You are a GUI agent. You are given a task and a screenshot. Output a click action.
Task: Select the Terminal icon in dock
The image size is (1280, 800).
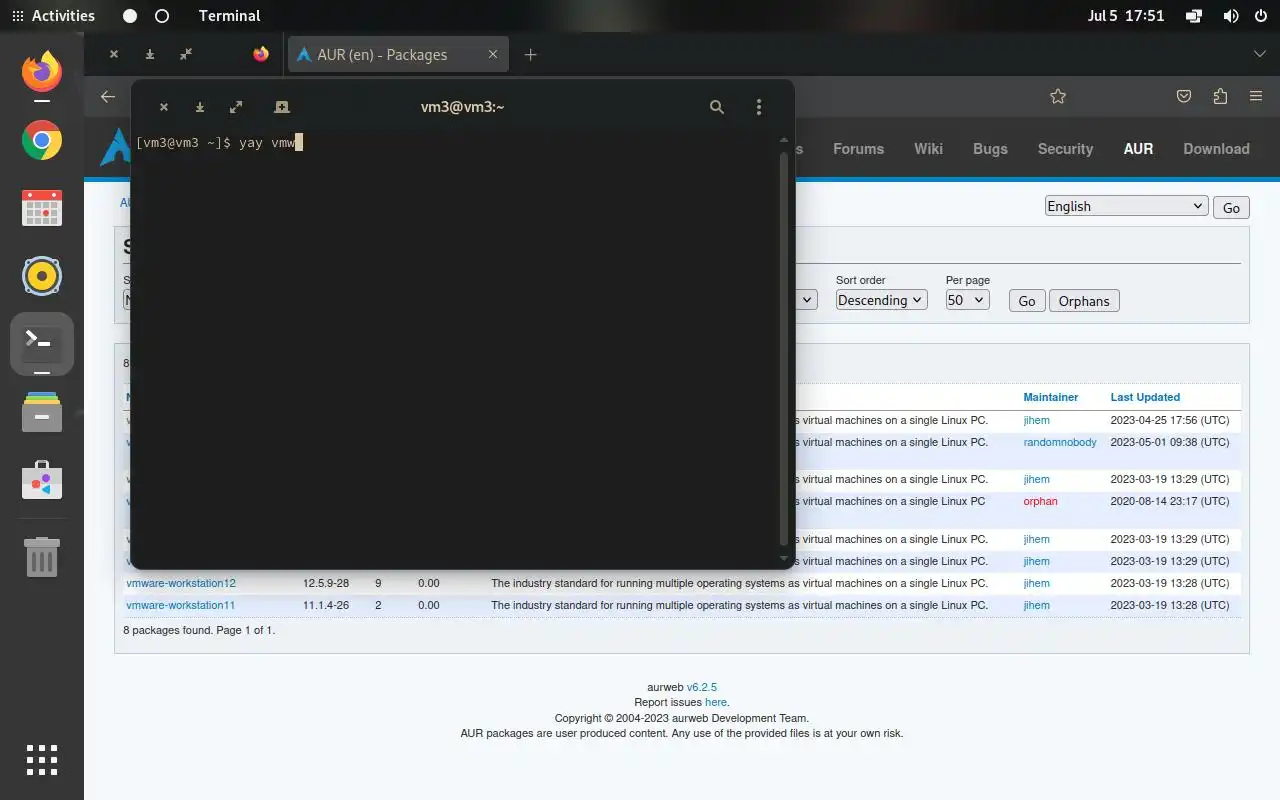(x=42, y=344)
